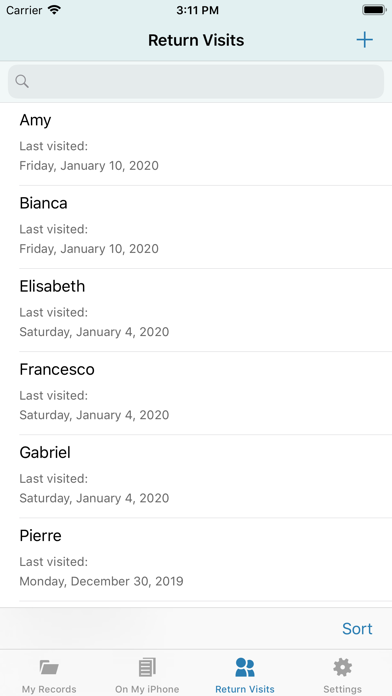The image size is (392, 696).
Task: Tap the battery indicator in status bar
Action: click(374, 10)
